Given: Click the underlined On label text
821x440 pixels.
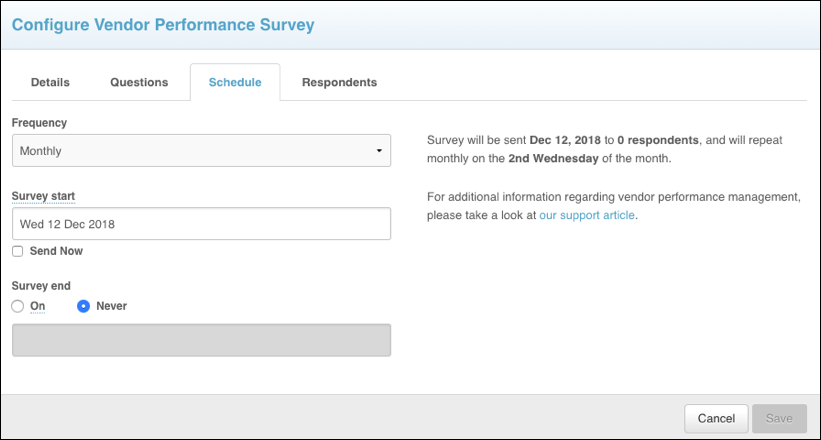Looking at the screenshot, I should click(38, 306).
